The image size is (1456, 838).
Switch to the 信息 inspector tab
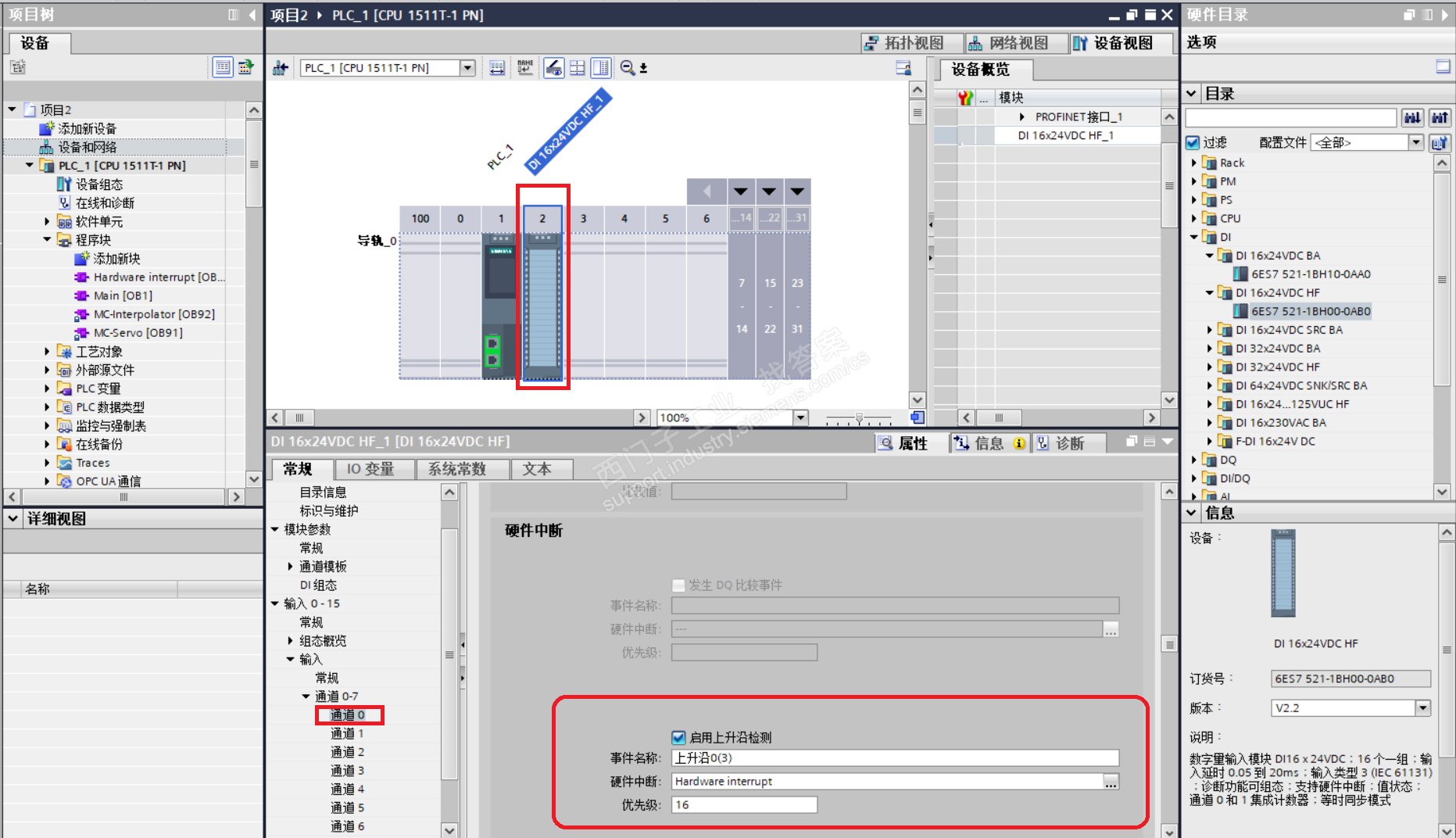tap(989, 443)
